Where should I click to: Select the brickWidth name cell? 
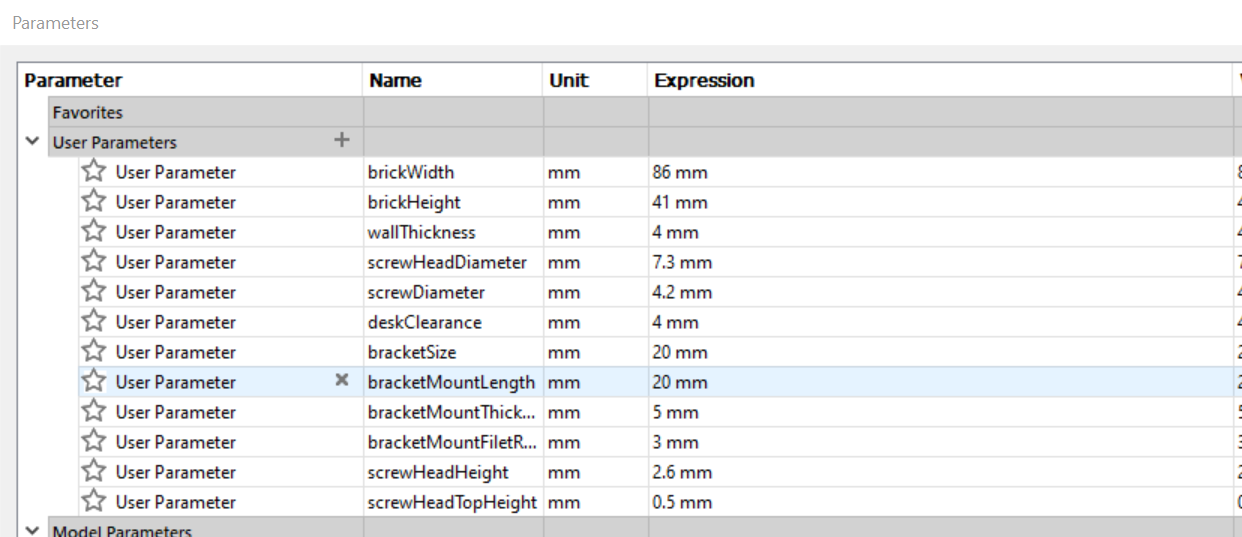coord(453,172)
